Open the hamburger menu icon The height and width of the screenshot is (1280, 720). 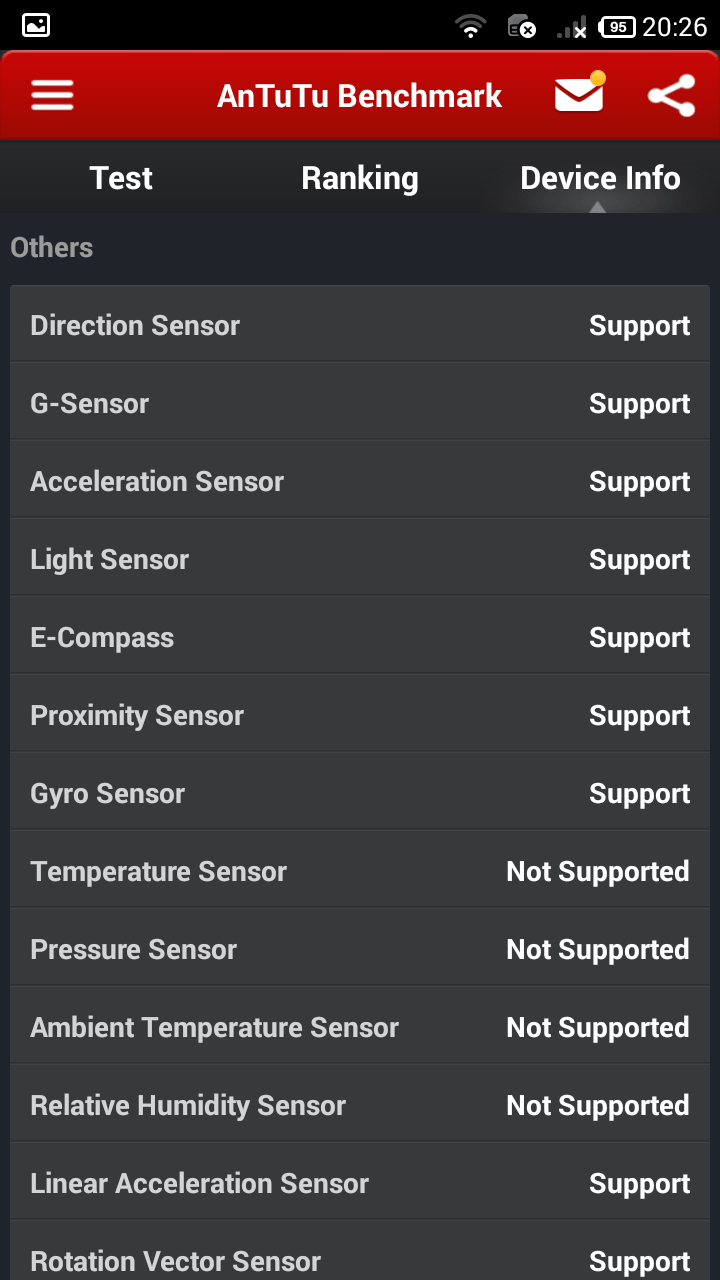coord(52,96)
